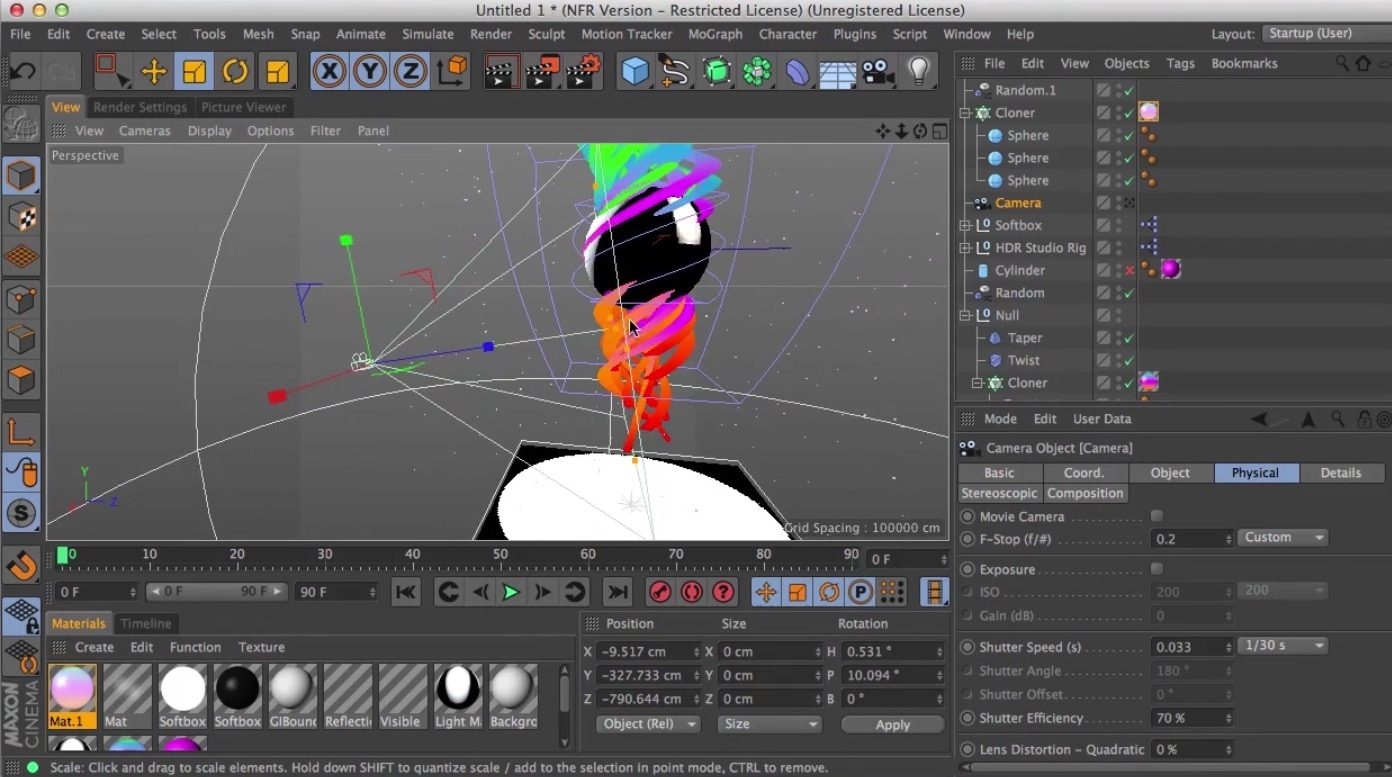
Task: Click the coordinate system cube icon
Action: pos(453,71)
